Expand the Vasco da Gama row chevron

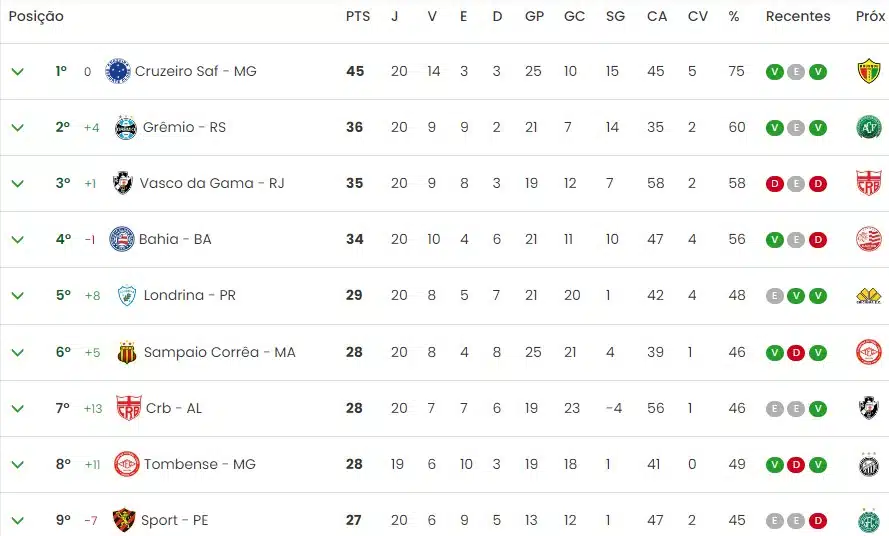click(x=17, y=183)
